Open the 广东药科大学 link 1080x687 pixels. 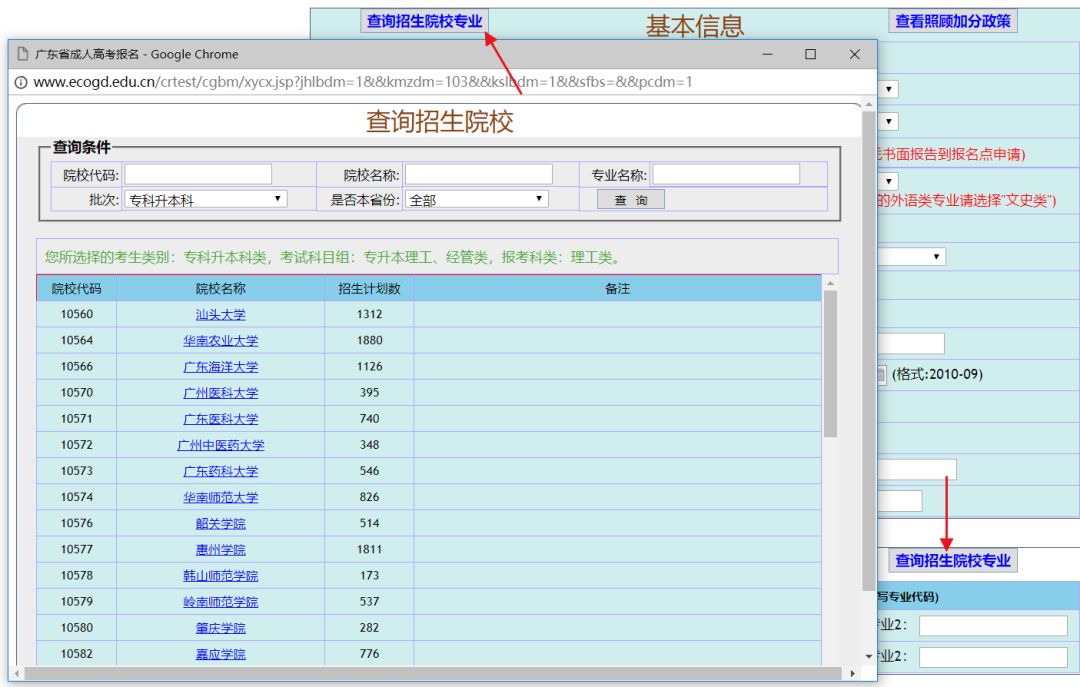pyautogui.click(x=220, y=472)
